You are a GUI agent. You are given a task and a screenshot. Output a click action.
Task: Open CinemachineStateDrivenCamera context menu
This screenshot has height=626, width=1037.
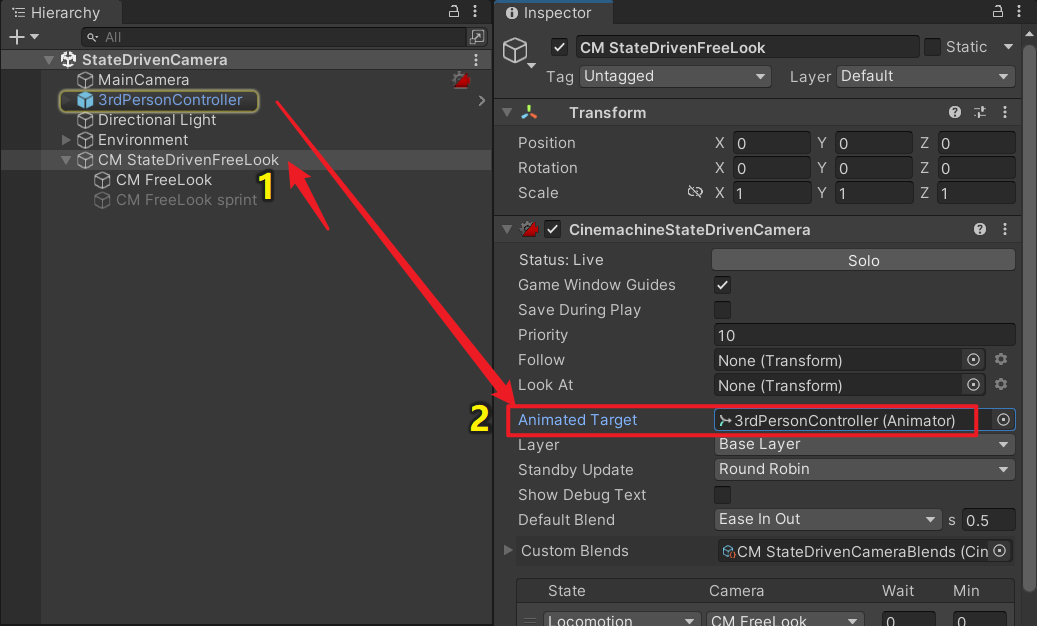[x=1005, y=229]
